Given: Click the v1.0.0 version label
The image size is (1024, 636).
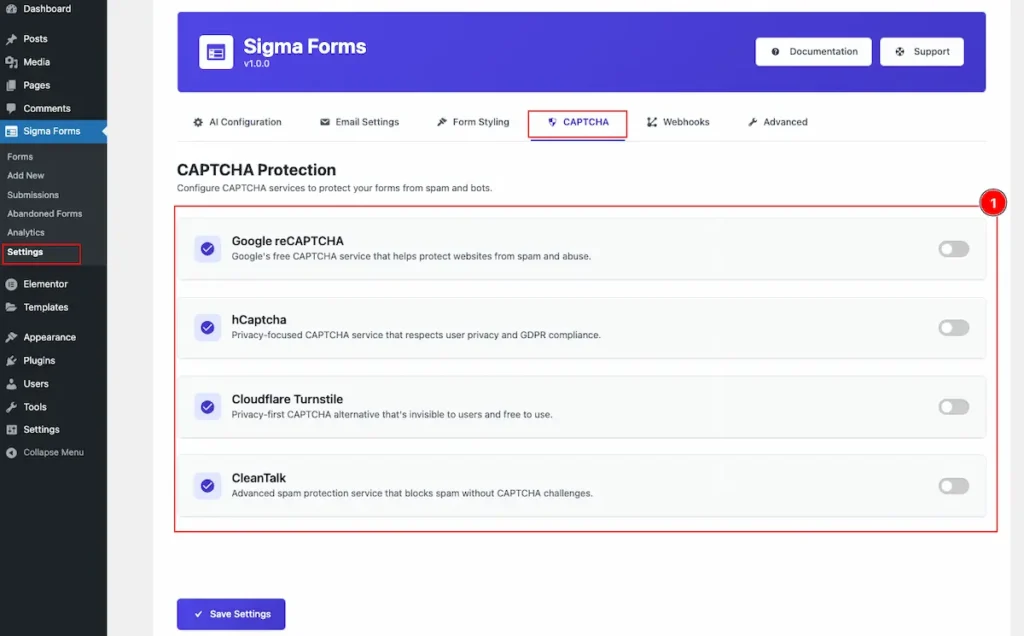Looking at the screenshot, I should click(257, 63).
